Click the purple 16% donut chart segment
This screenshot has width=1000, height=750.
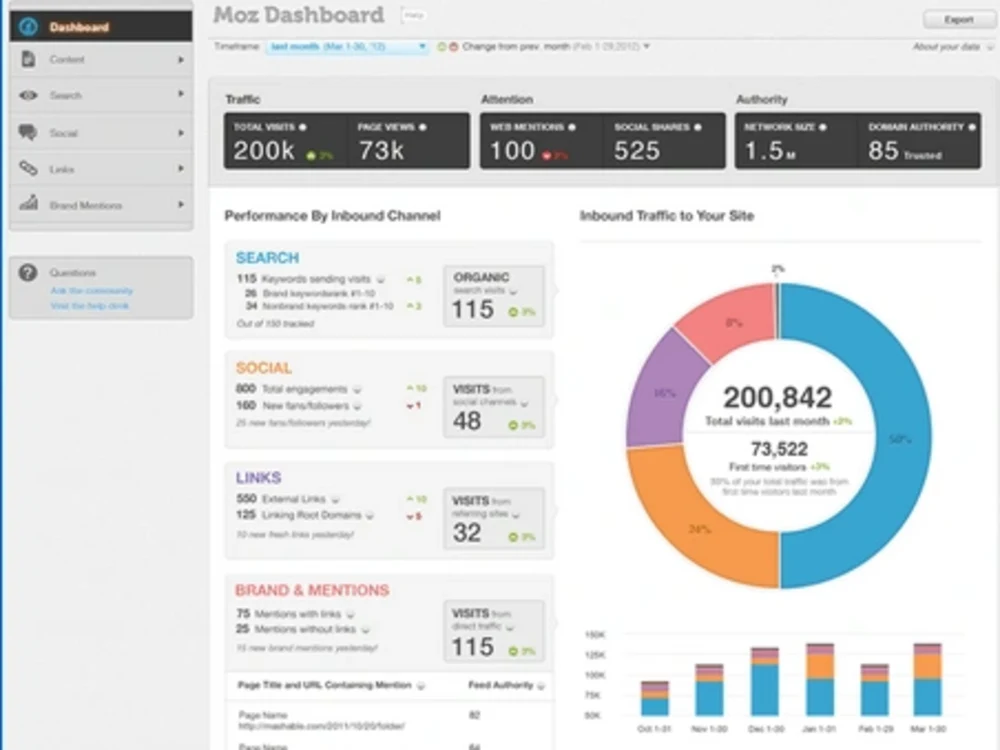(663, 393)
